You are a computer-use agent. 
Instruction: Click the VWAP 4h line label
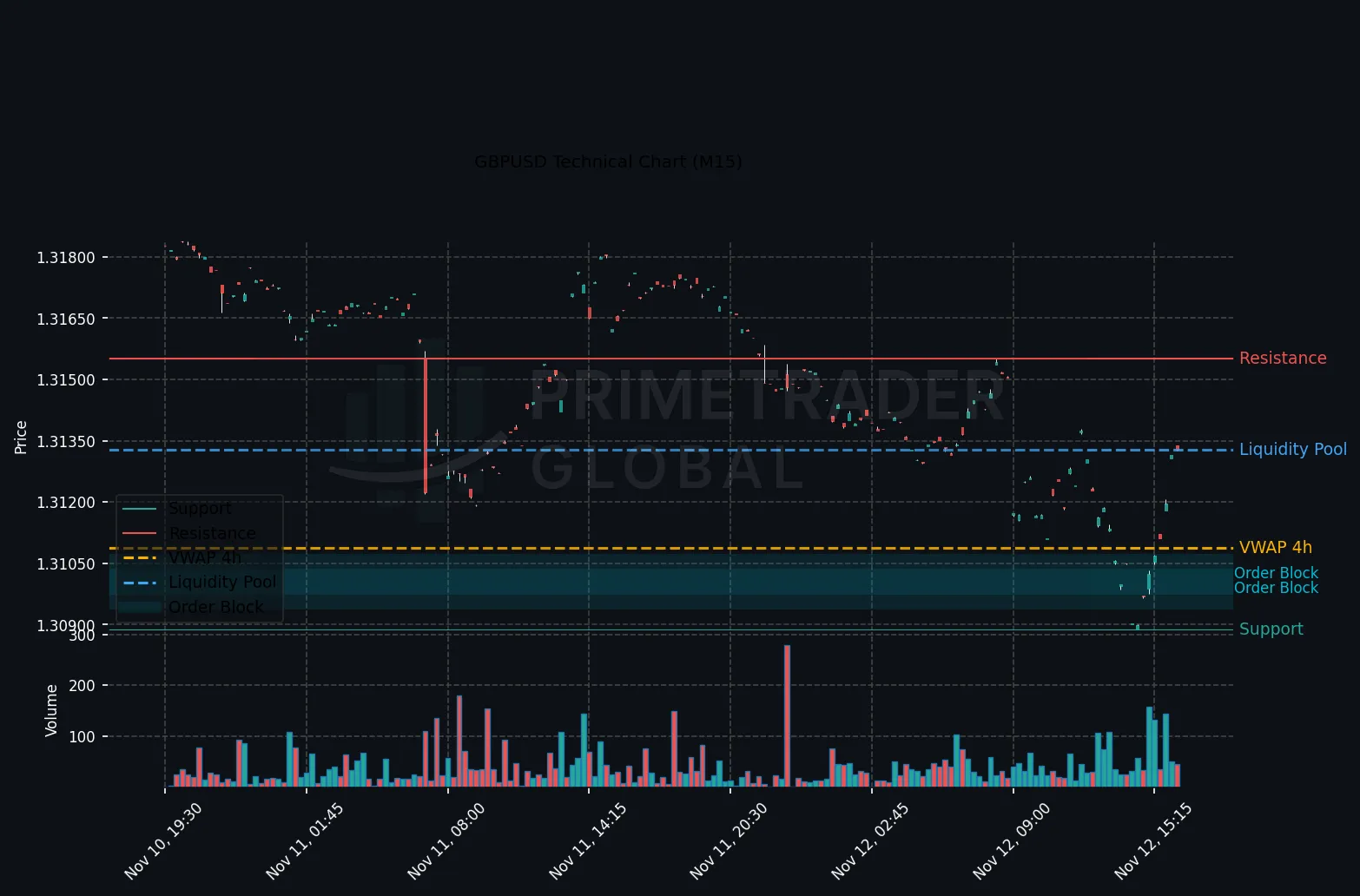(x=1276, y=548)
